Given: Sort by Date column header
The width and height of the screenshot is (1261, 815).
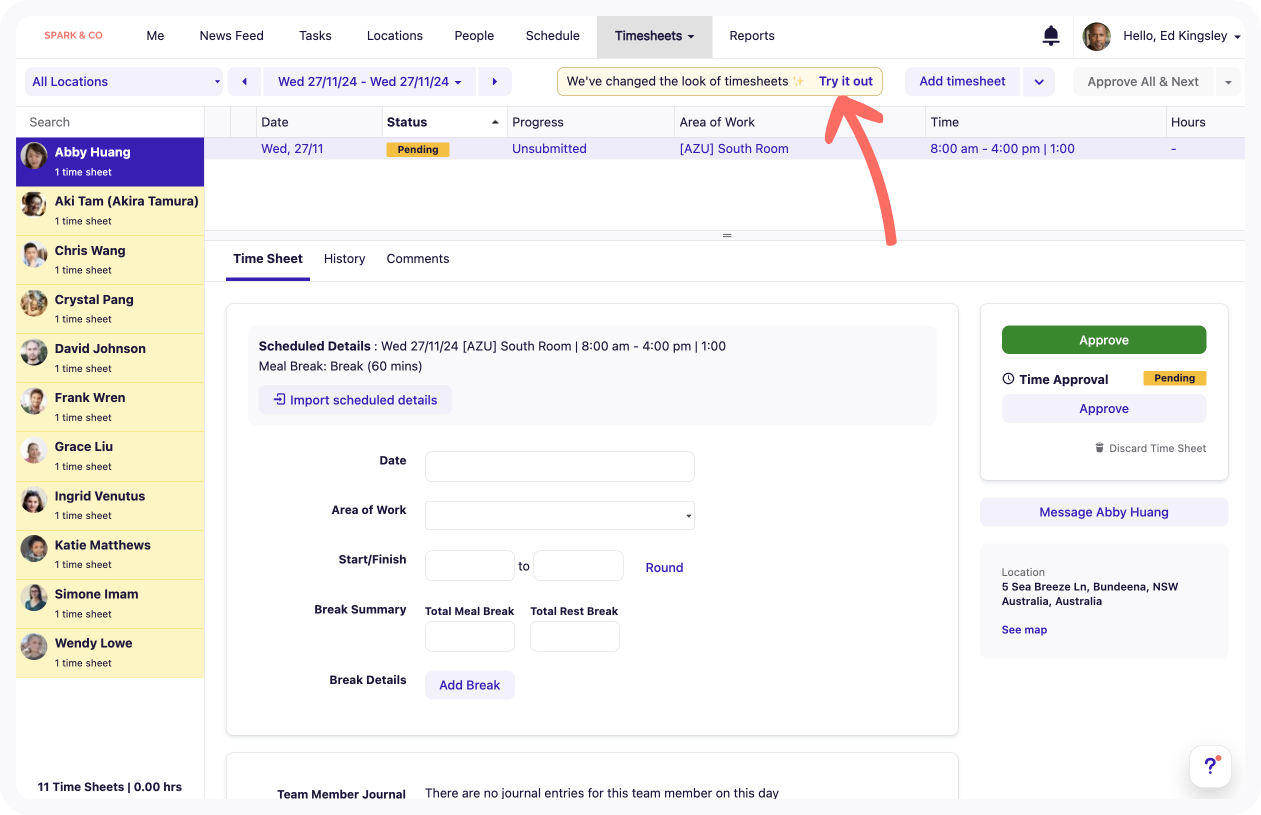Looking at the screenshot, I should pos(319,122).
